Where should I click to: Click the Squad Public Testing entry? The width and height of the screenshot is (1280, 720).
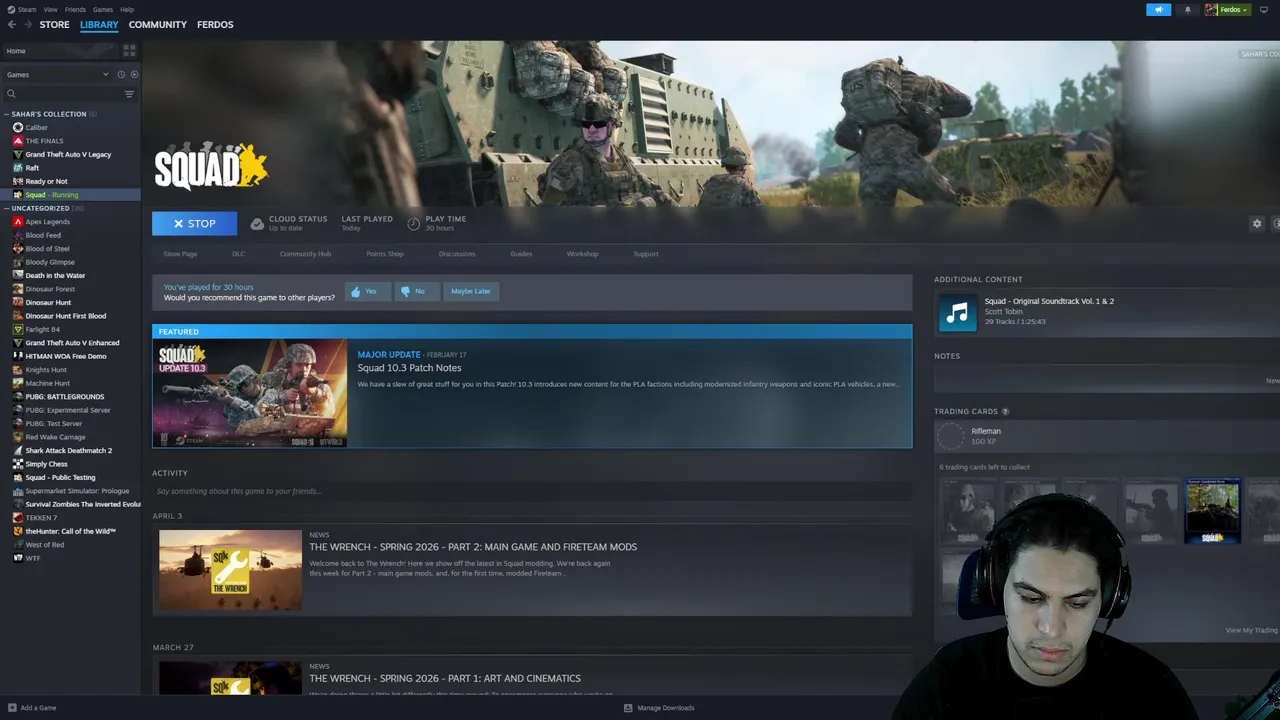pyautogui.click(x=70, y=478)
